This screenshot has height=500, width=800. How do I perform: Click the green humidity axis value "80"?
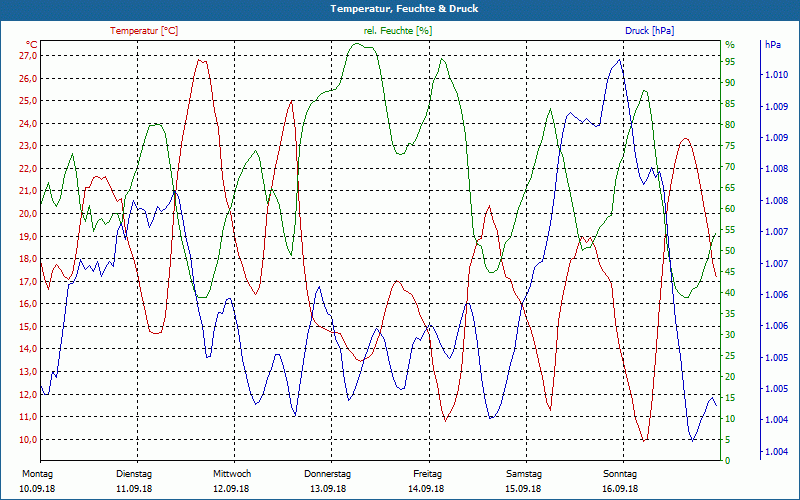[730, 125]
